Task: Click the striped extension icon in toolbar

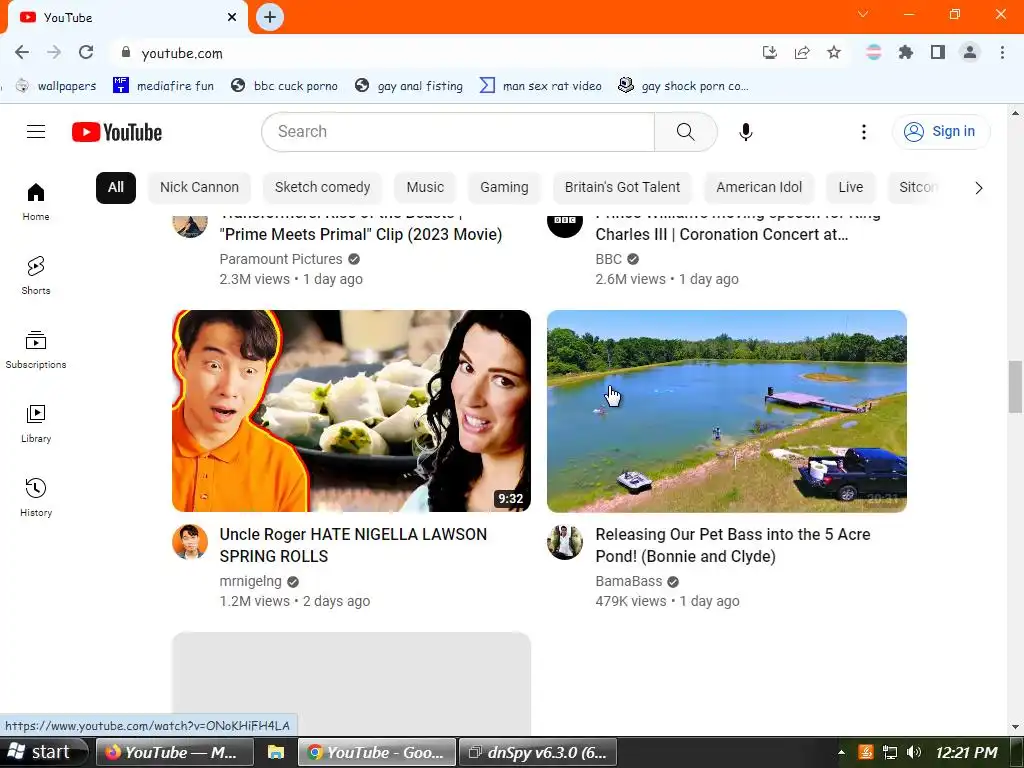Action: point(874,52)
